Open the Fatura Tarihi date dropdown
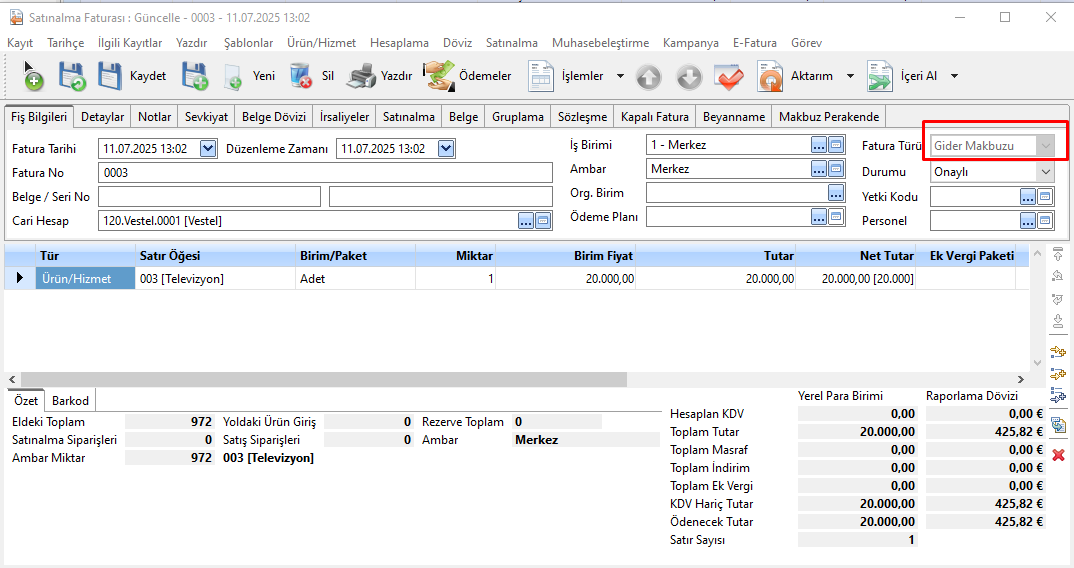 [208, 148]
